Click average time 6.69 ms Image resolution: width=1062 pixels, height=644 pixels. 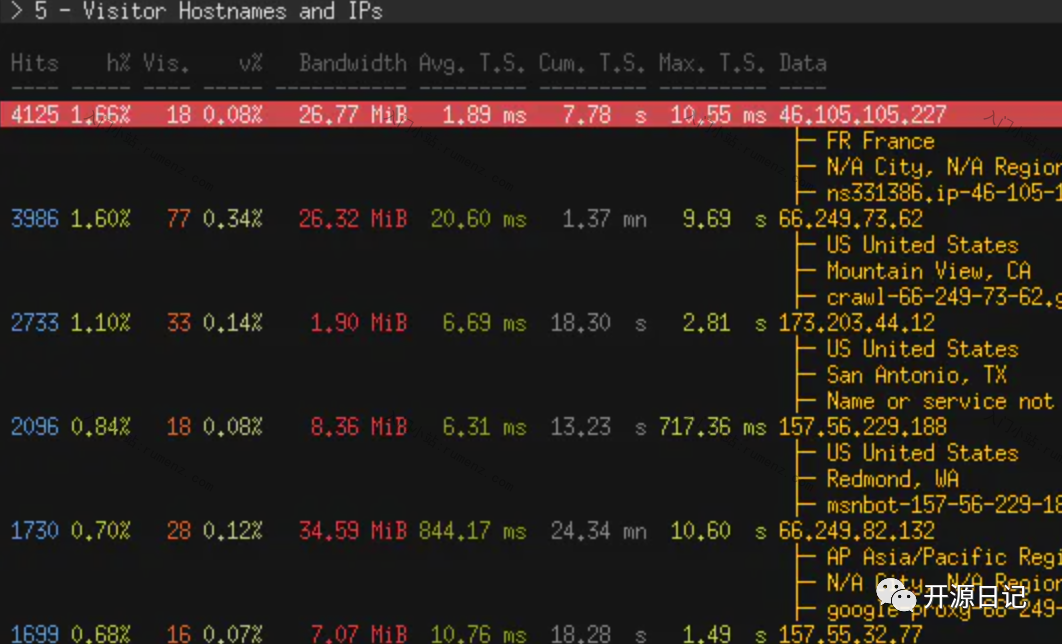tap(484, 322)
